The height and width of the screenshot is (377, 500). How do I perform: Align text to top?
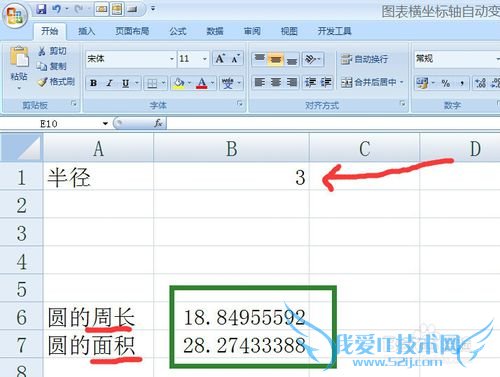coord(259,59)
